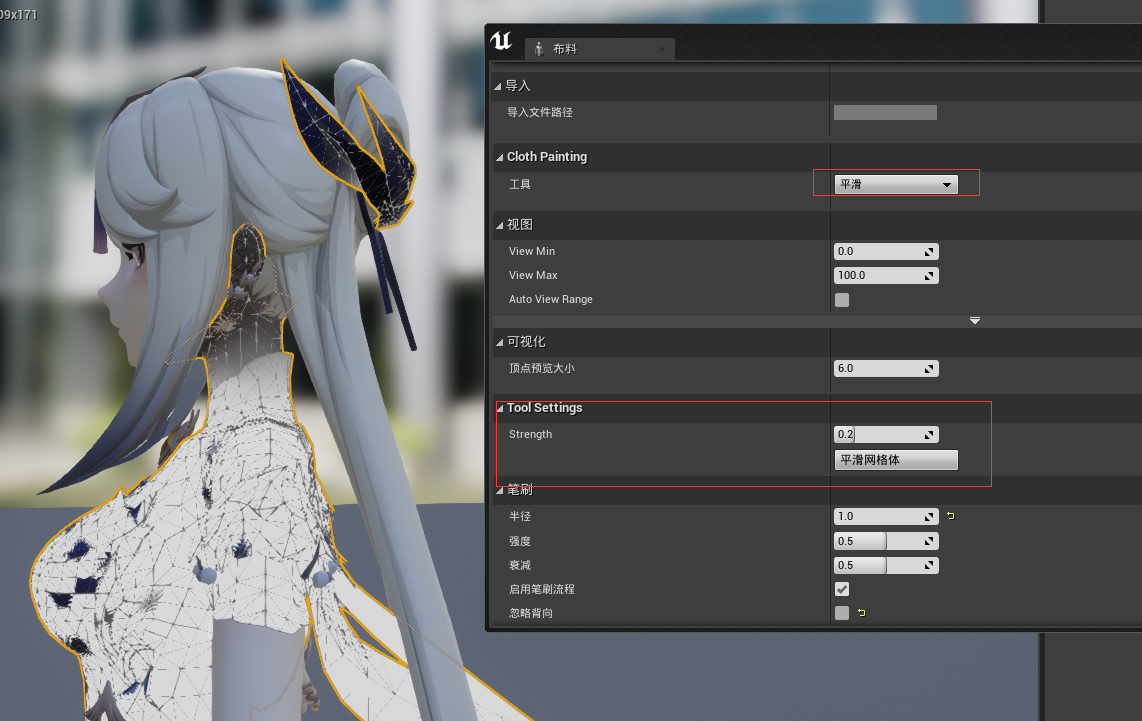Click 衰减 spinner arrow icon

coord(929,565)
